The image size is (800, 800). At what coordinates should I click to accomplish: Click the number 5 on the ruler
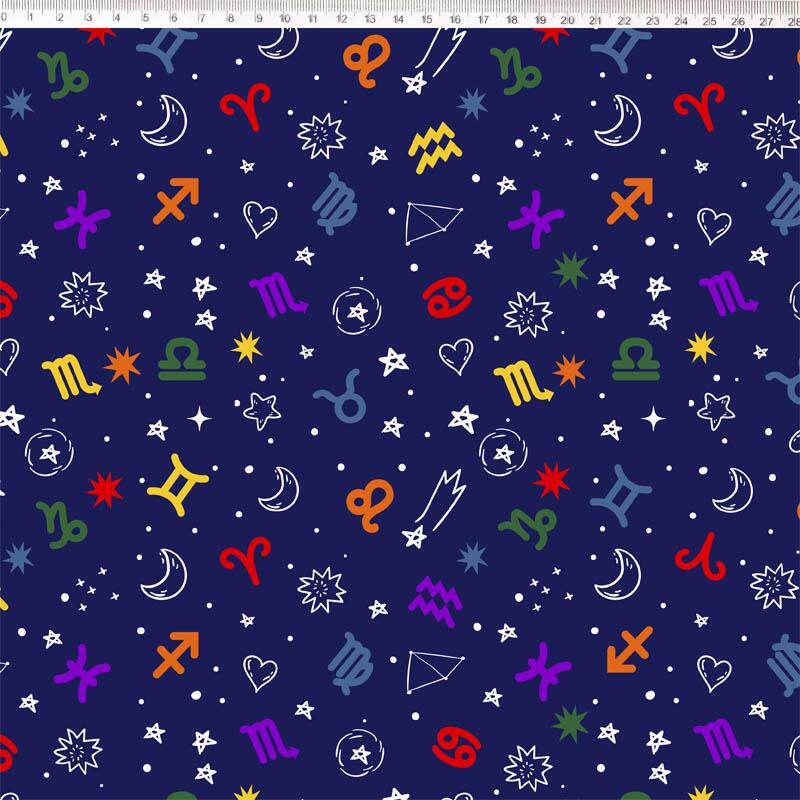click(145, 18)
